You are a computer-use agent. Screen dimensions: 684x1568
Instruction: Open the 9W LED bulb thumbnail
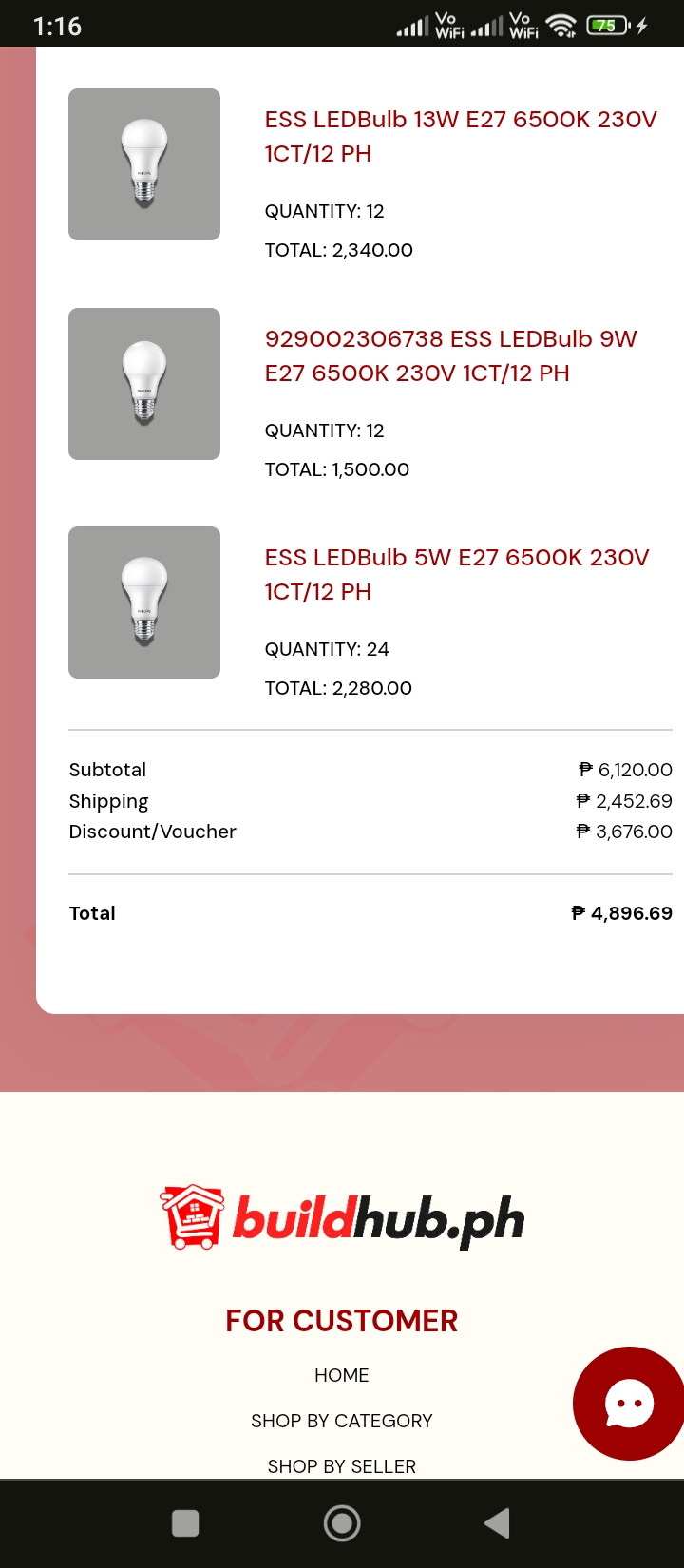(x=144, y=384)
